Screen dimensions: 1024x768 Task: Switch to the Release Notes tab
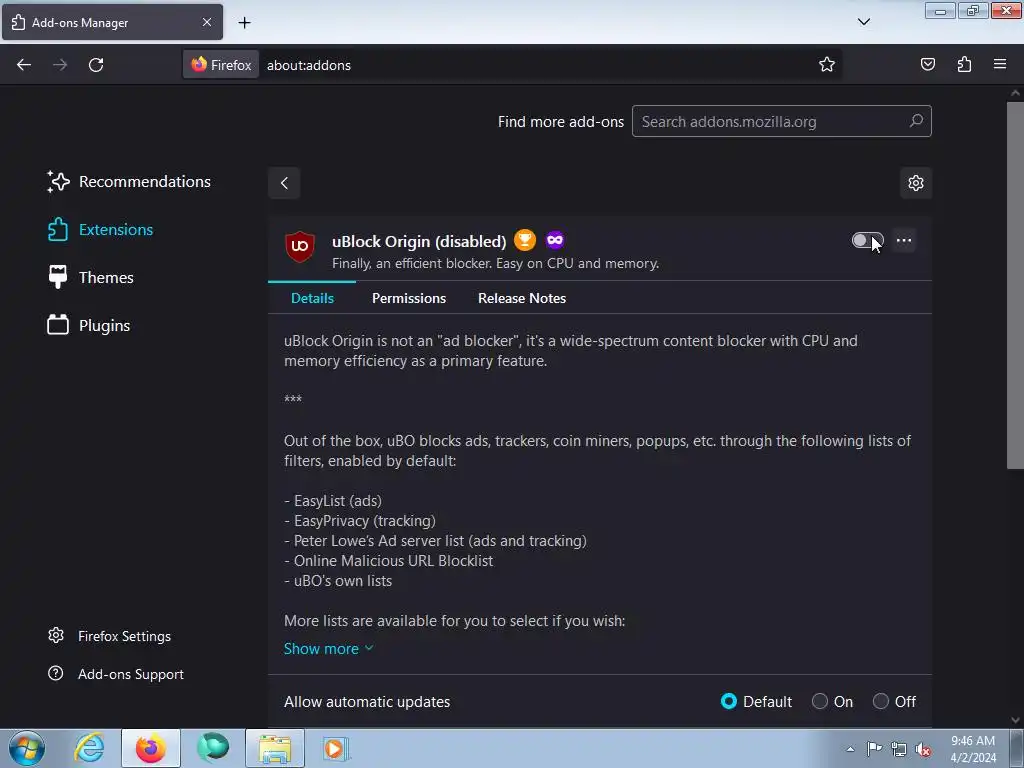522,298
